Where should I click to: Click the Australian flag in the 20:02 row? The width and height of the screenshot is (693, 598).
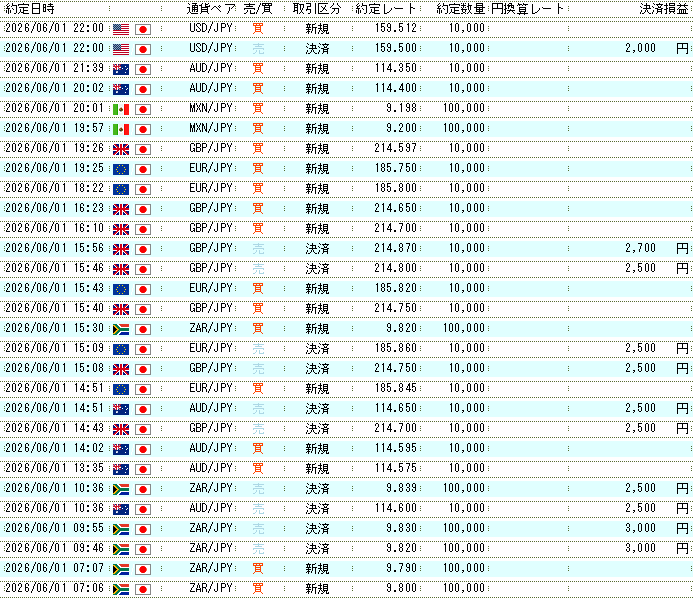[121, 89]
